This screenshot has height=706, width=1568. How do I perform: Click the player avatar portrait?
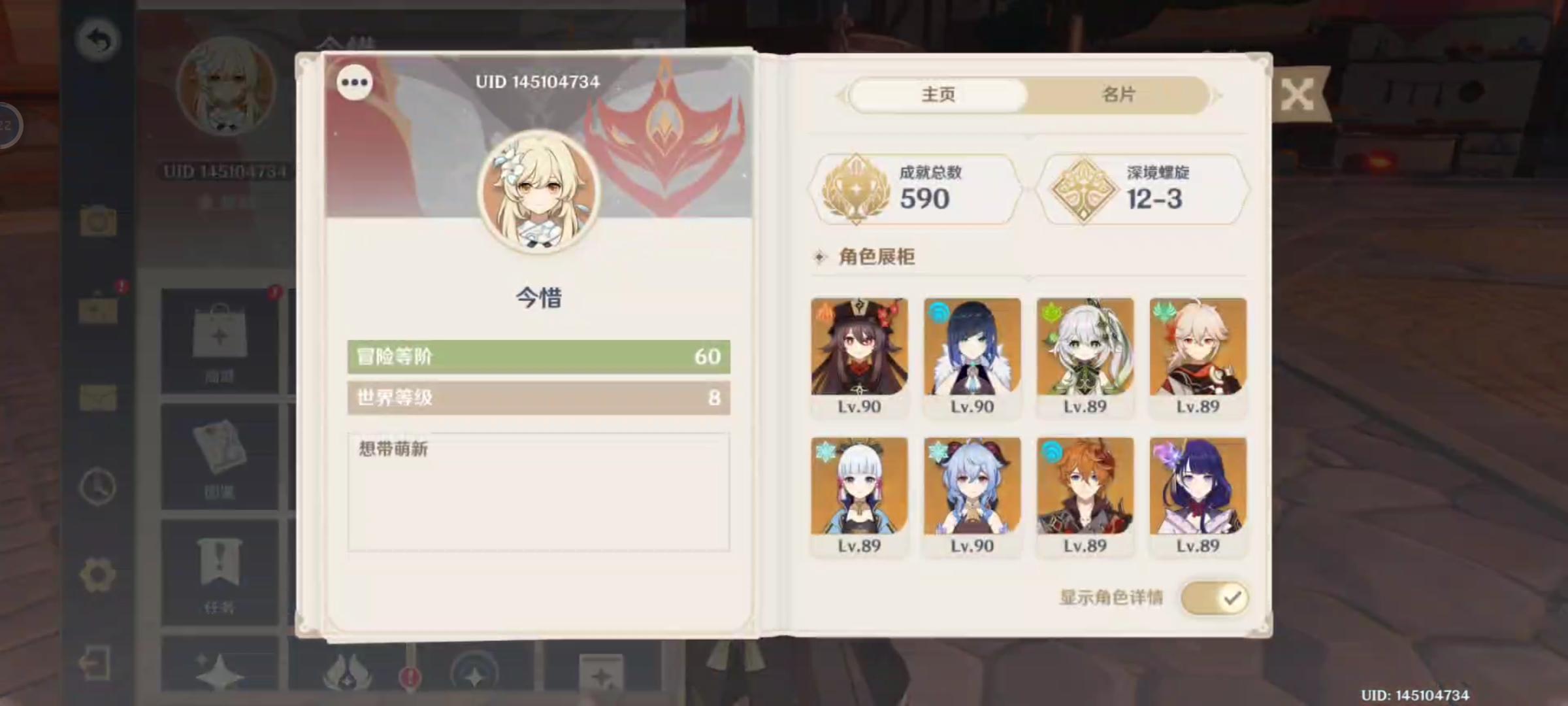point(538,190)
